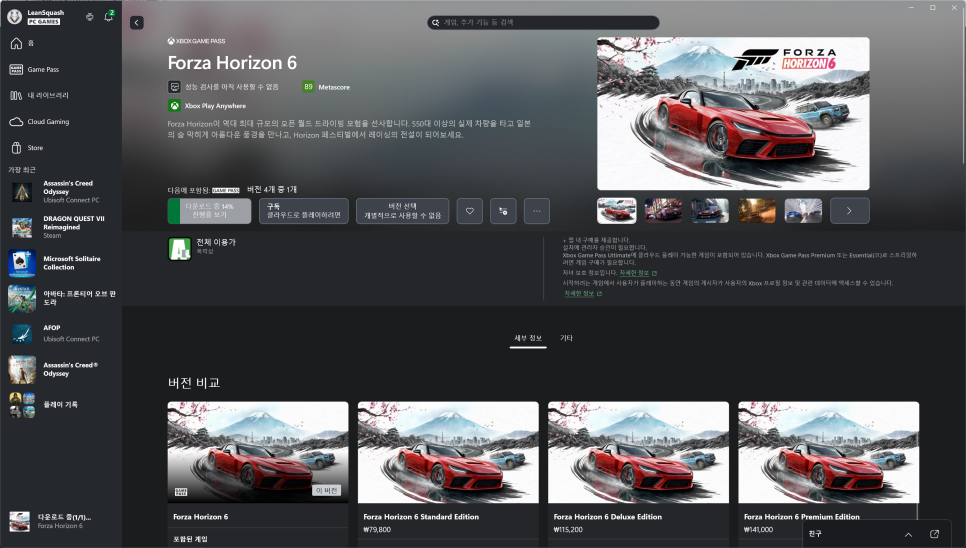
Task: Click the ₩141,000 Premium Edition price
Action: coord(758,530)
